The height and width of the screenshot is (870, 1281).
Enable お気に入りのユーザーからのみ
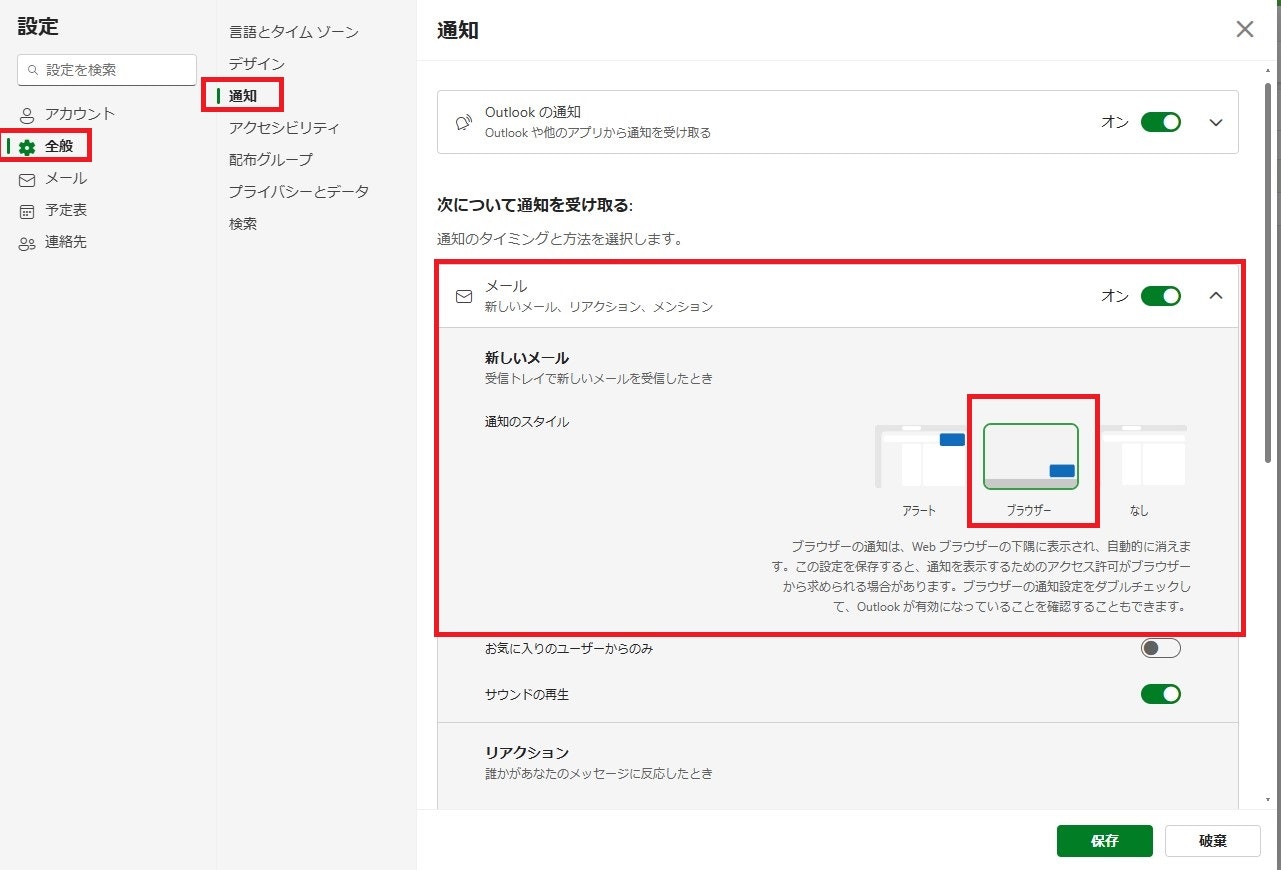click(1160, 648)
